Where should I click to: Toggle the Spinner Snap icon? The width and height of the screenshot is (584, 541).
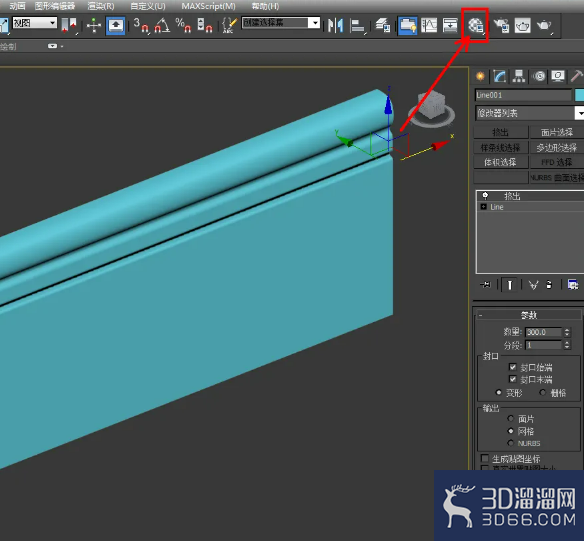(x=205, y=25)
